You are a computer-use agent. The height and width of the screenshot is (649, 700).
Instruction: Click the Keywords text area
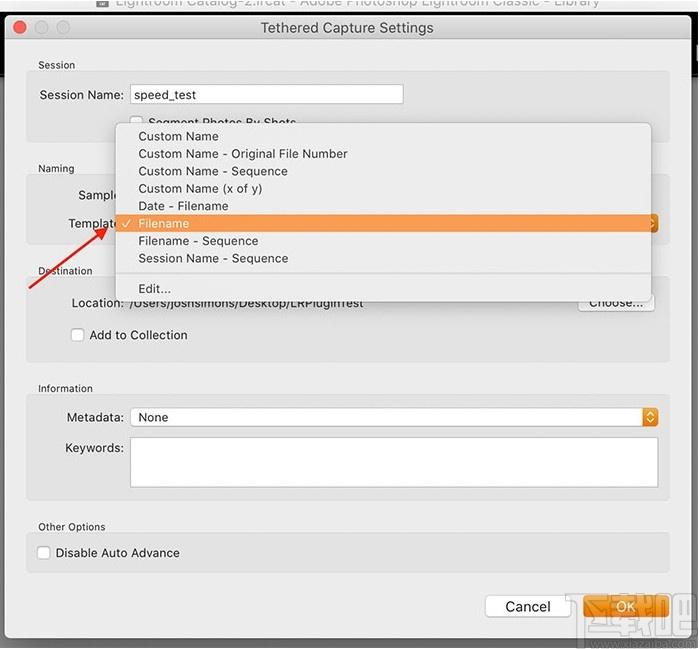(394, 462)
